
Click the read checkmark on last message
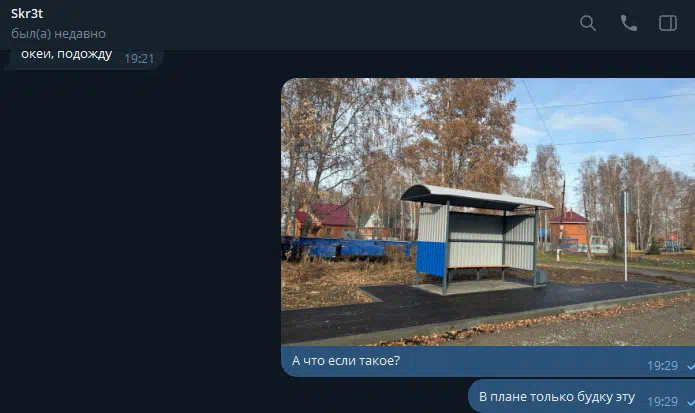tap(691, 402)
